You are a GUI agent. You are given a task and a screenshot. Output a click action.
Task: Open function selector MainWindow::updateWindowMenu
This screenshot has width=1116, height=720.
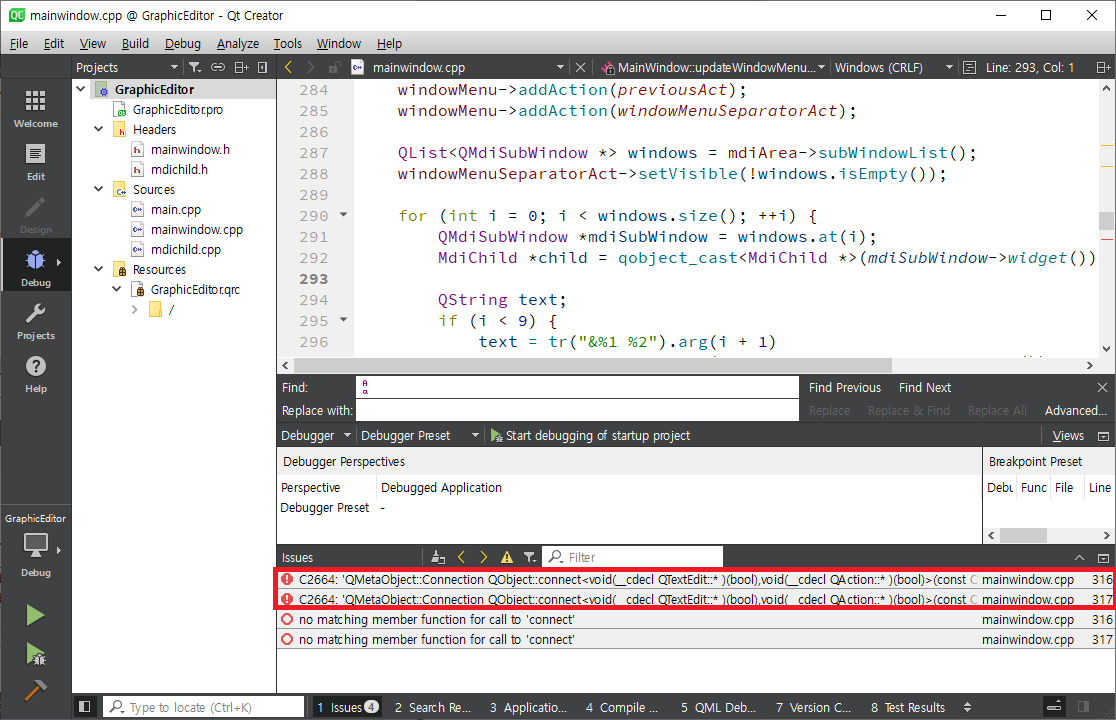coord(713,67)
